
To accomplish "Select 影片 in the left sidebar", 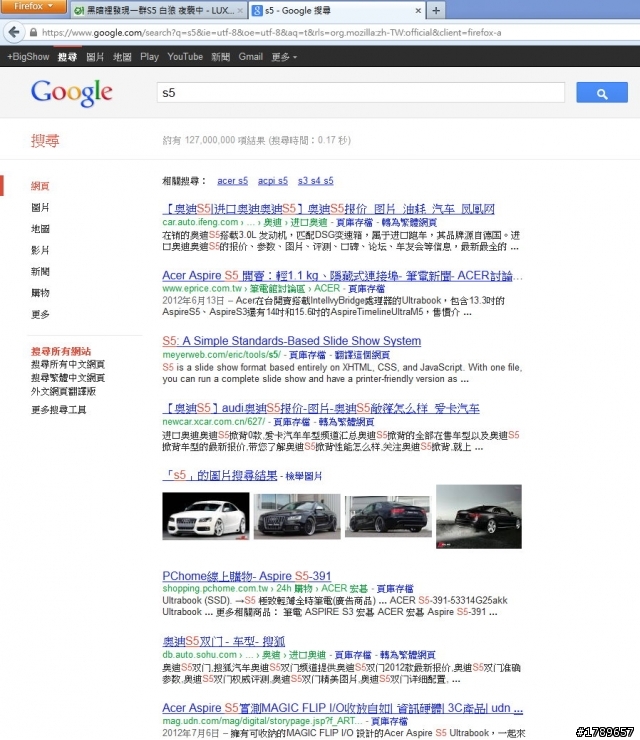I will (x=40, y=250).
